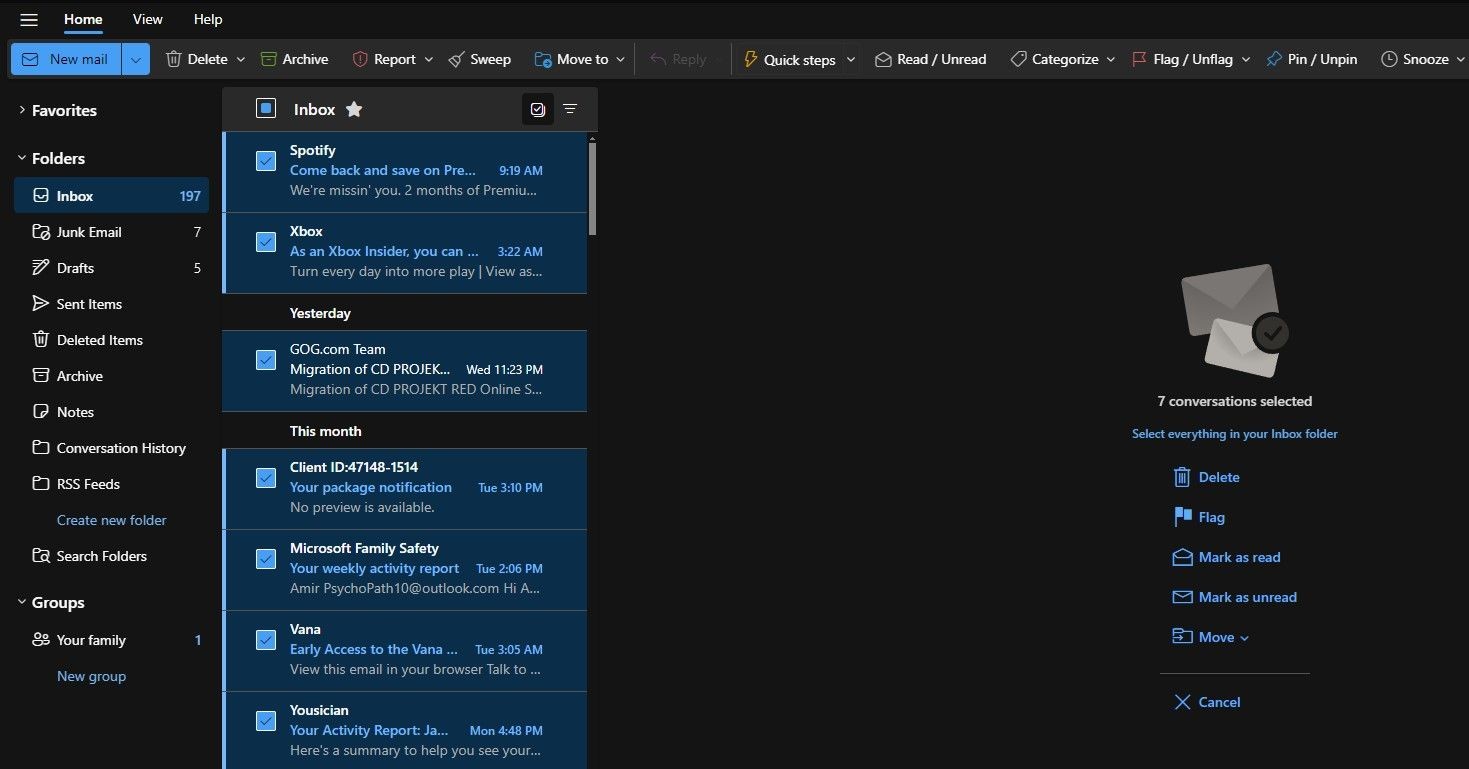Open the hamburger navigation menu
Screen dimensions: 1469x769
click(29, 20)
